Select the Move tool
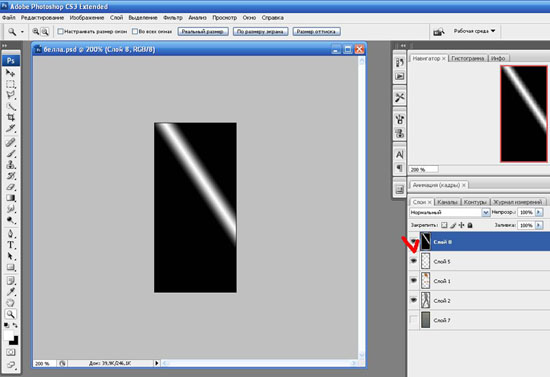The image size is (550, 377). [x=11, y=73]
